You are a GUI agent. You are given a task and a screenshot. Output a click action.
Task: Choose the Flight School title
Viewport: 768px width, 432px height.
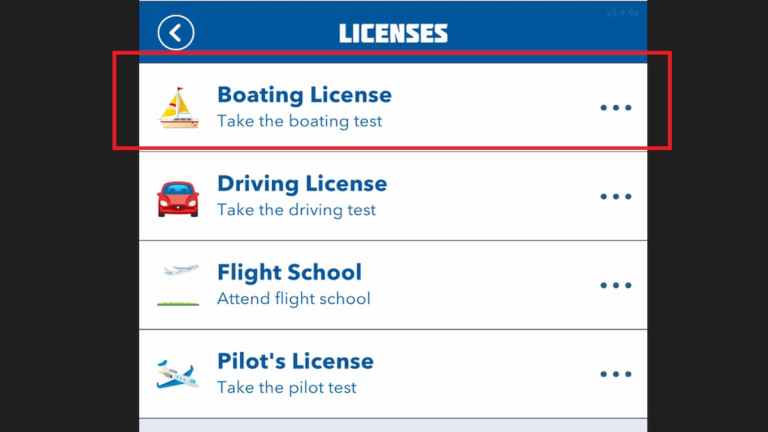[x=289, y=273]
